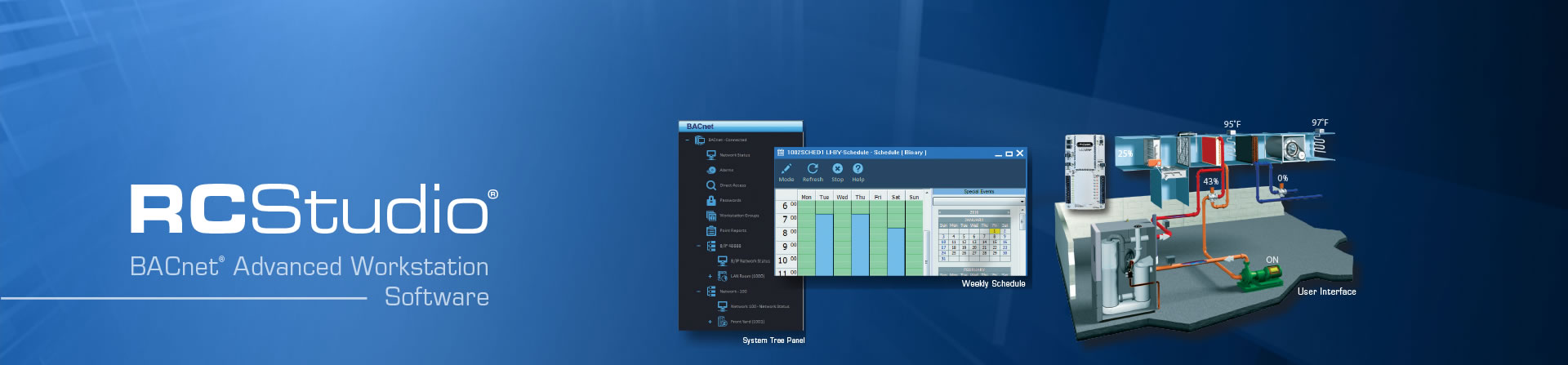
Task: Click the 6:00 time row label
Action: (787, 206)
